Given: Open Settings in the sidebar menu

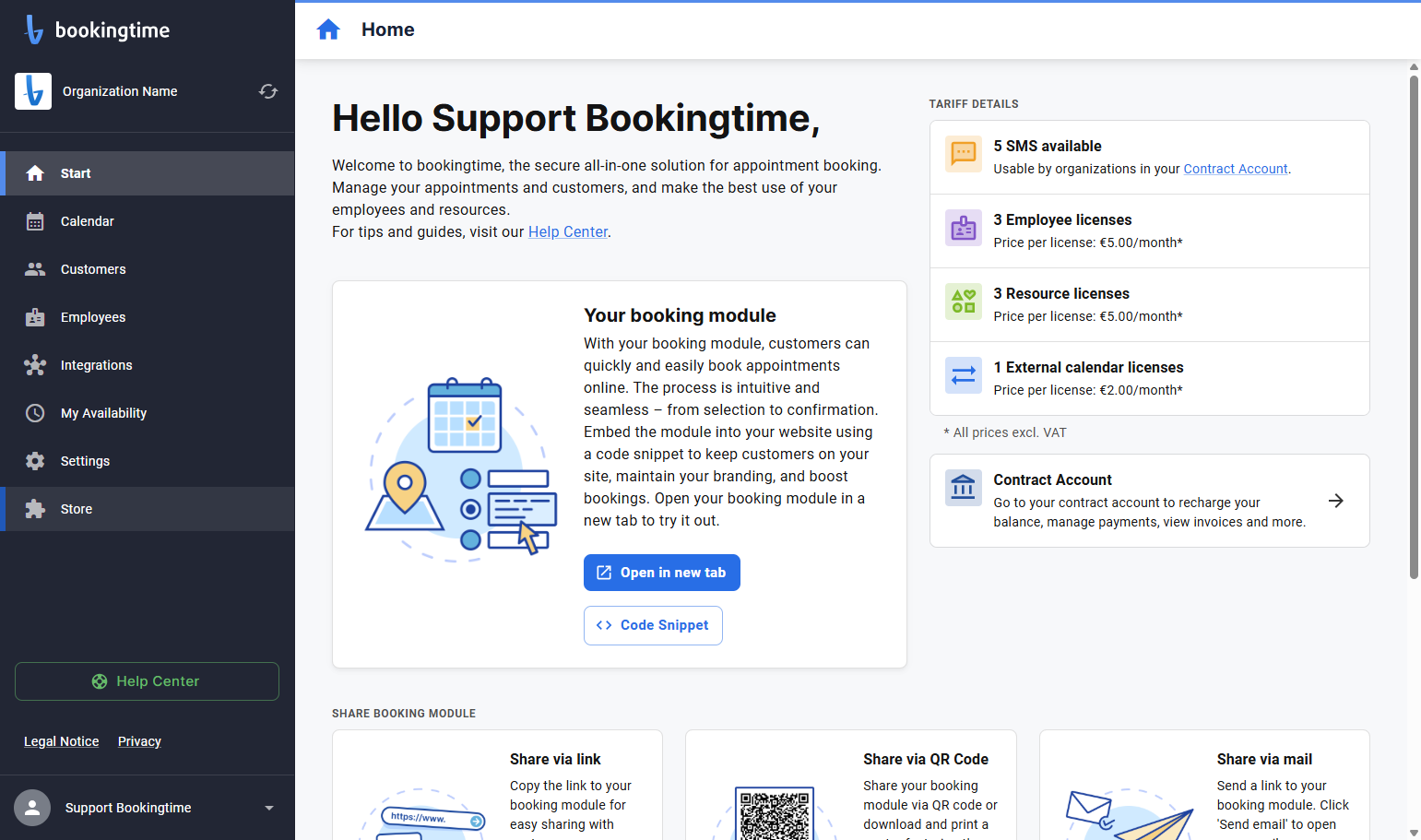Looking at the screenshot, I should tap(148, 461).
